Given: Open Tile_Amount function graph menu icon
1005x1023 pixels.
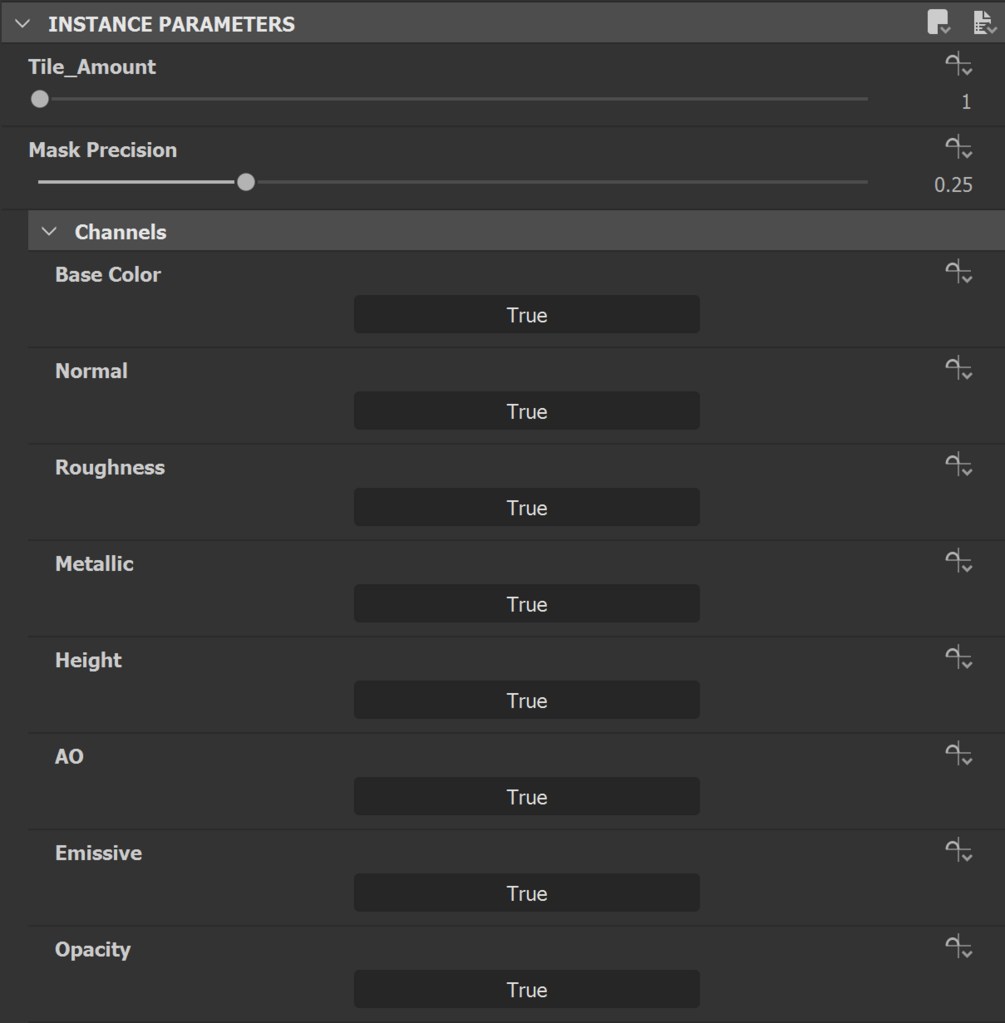Looking at the screenshot, I should pos(958,66).
